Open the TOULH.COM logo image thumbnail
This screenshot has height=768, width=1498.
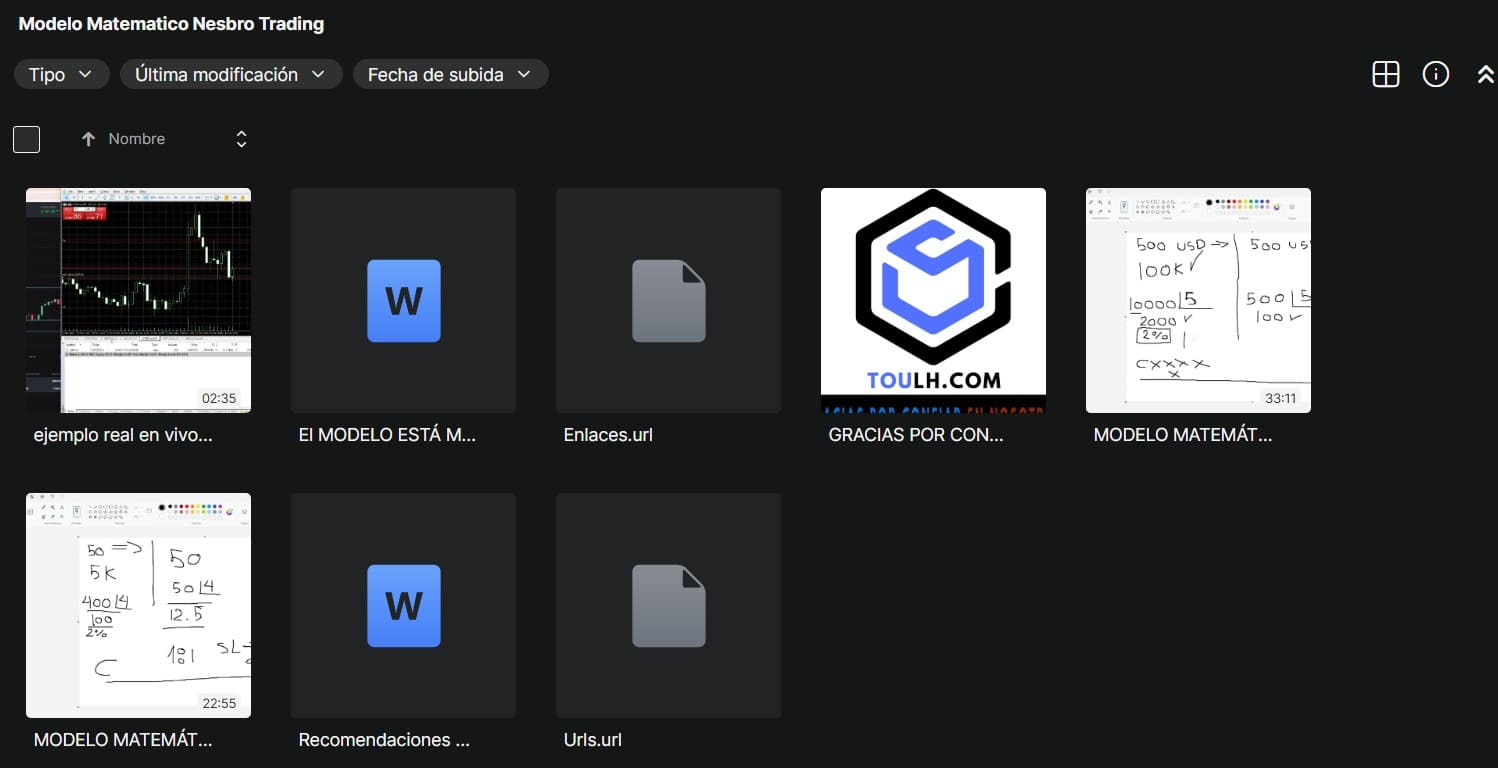coord(933,300)
